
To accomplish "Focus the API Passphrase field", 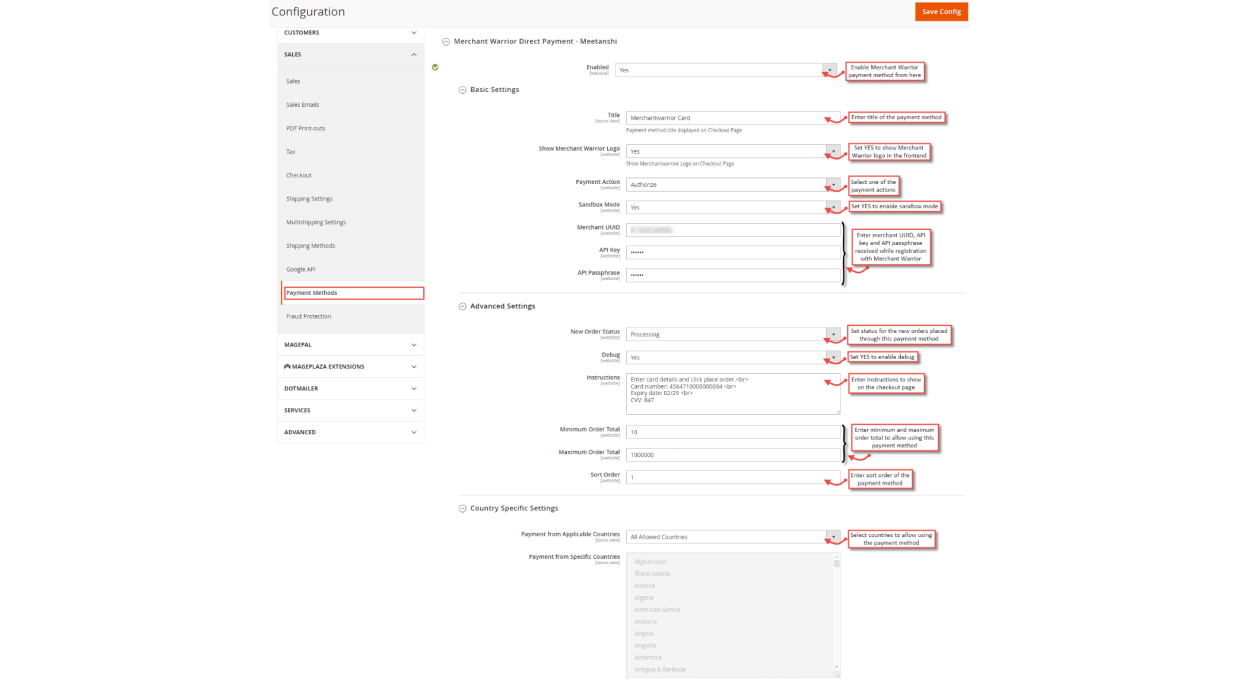I will [733, 275].
